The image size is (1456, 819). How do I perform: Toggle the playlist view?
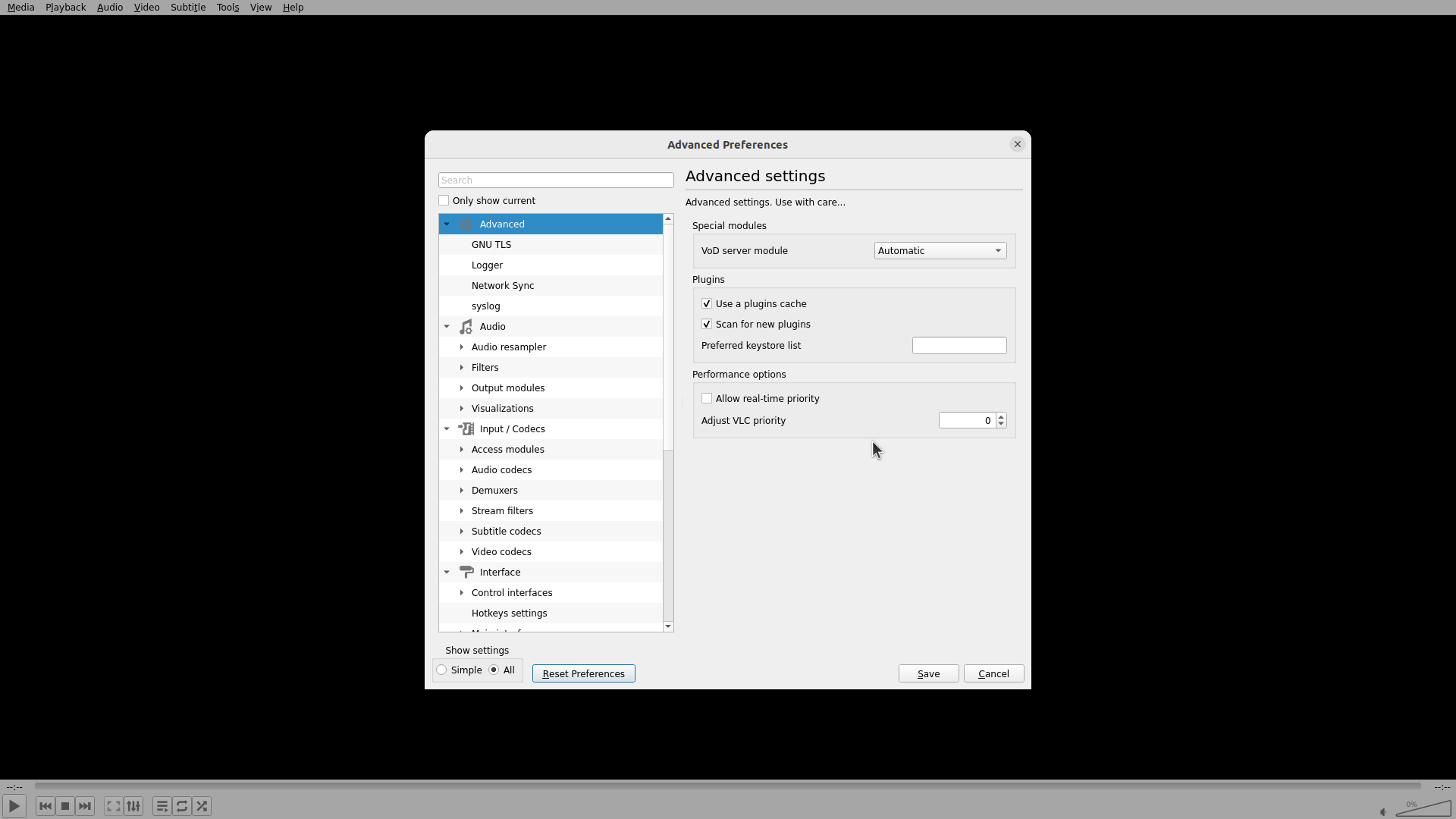[x=162, y=806]
